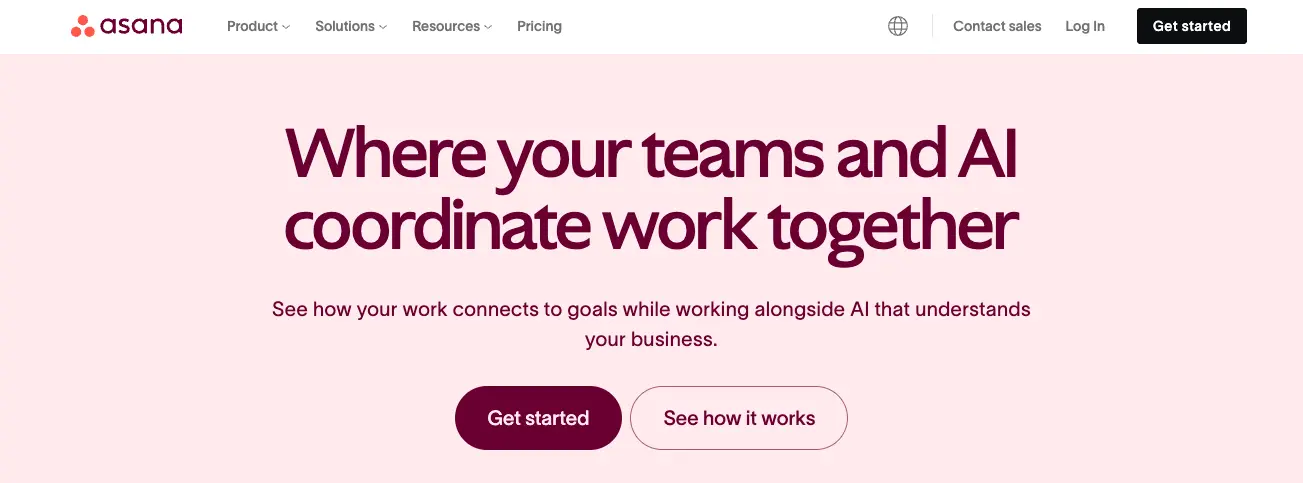Click the asana wordmark in the header

click(x=141, y=26)
